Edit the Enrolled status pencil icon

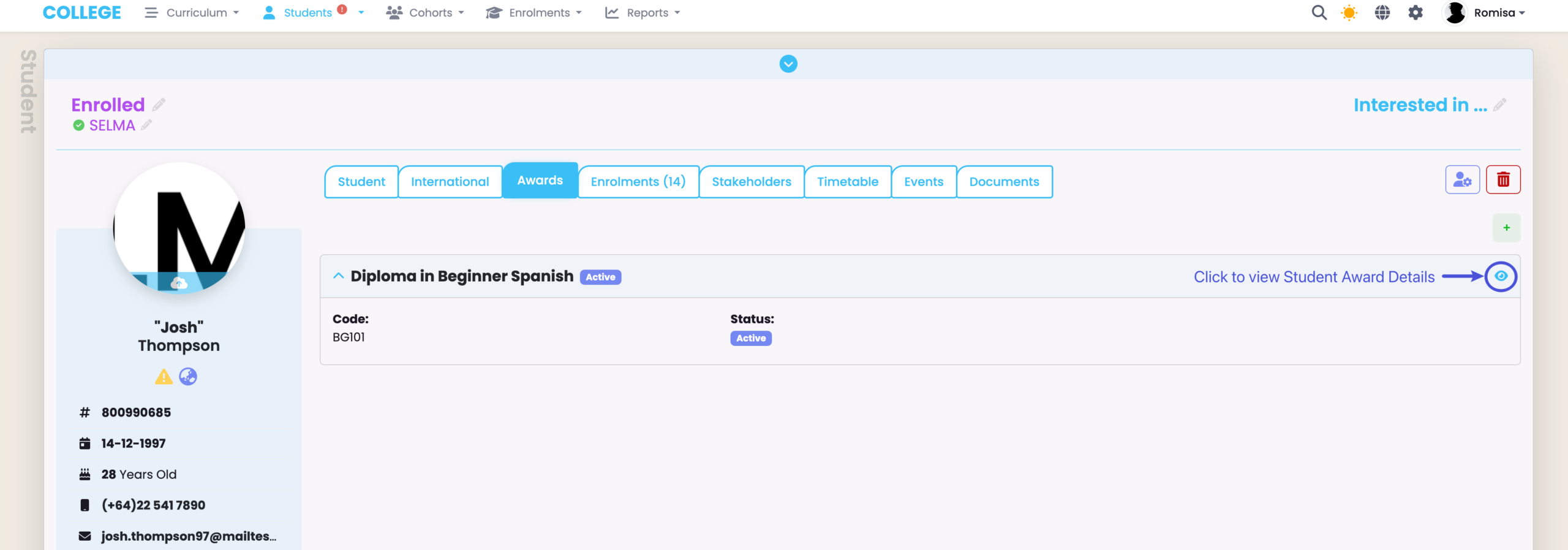coord(159,105)
